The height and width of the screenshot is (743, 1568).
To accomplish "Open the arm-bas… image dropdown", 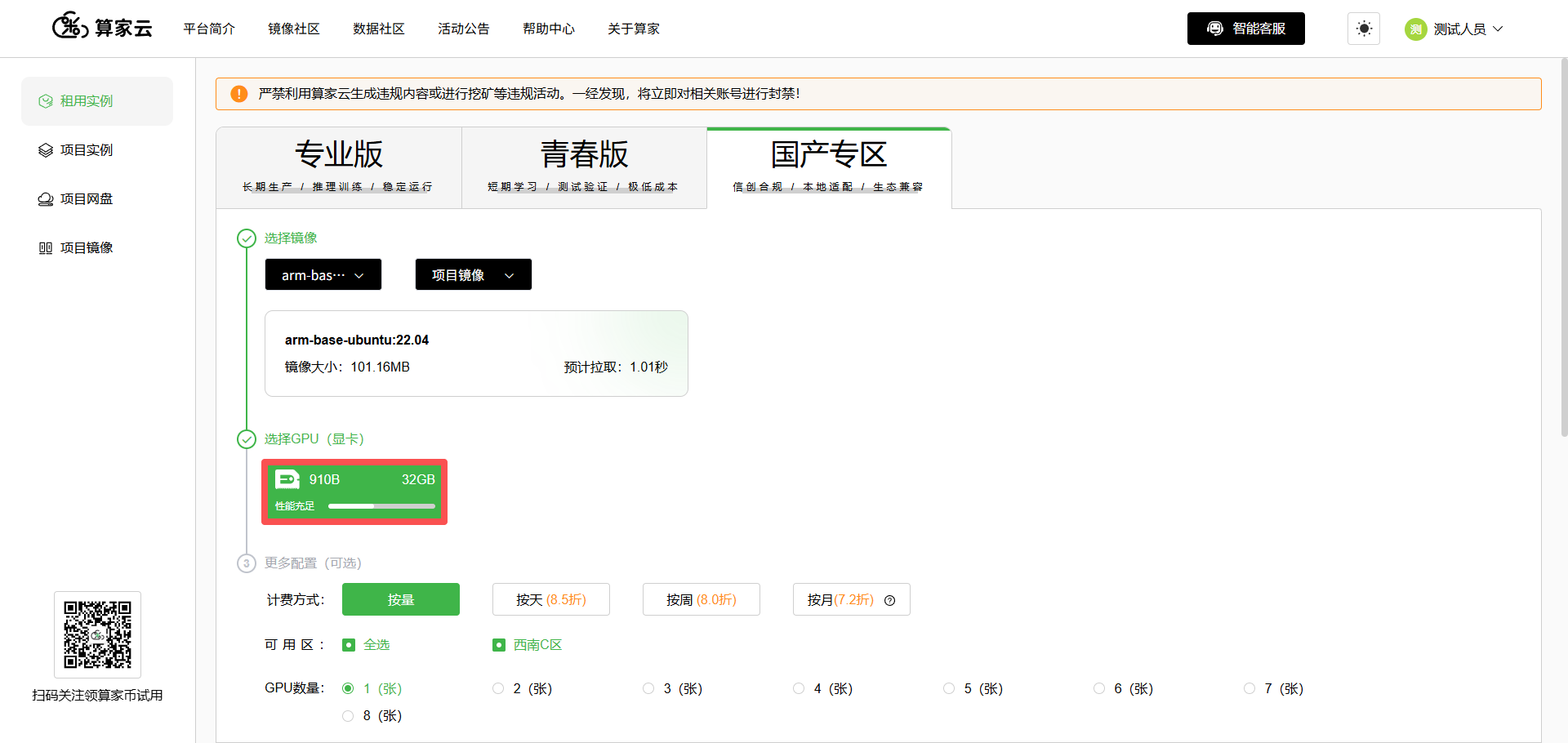I will [x=323, y=274].
